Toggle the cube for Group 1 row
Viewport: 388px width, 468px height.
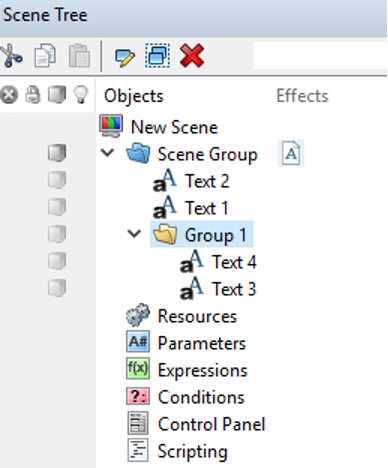coord(57,234)
